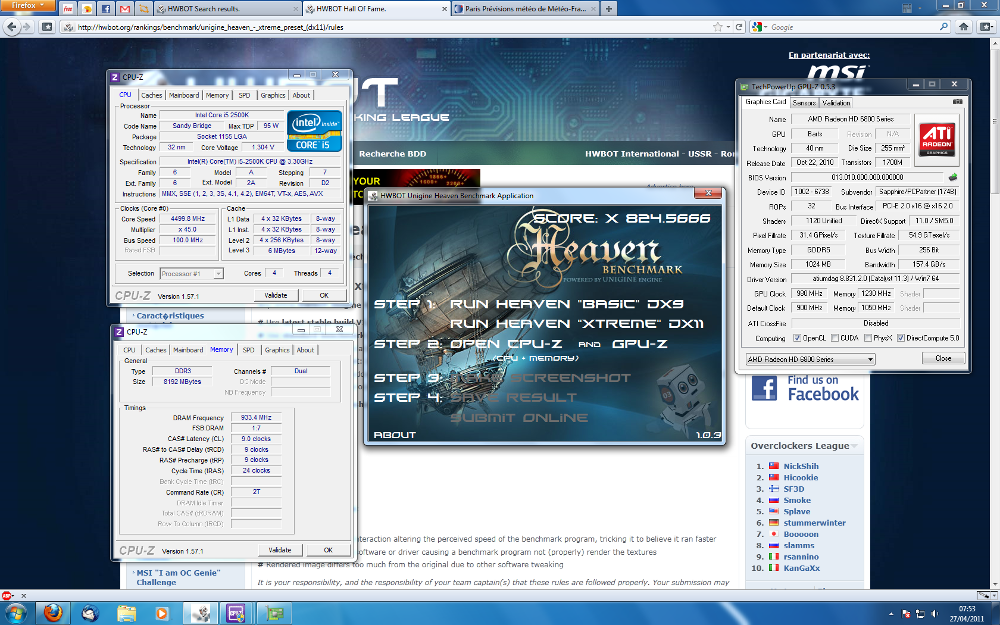The image size is (1000, 625).
Task: Open the pinned Facebook tab
Action: 106,9
